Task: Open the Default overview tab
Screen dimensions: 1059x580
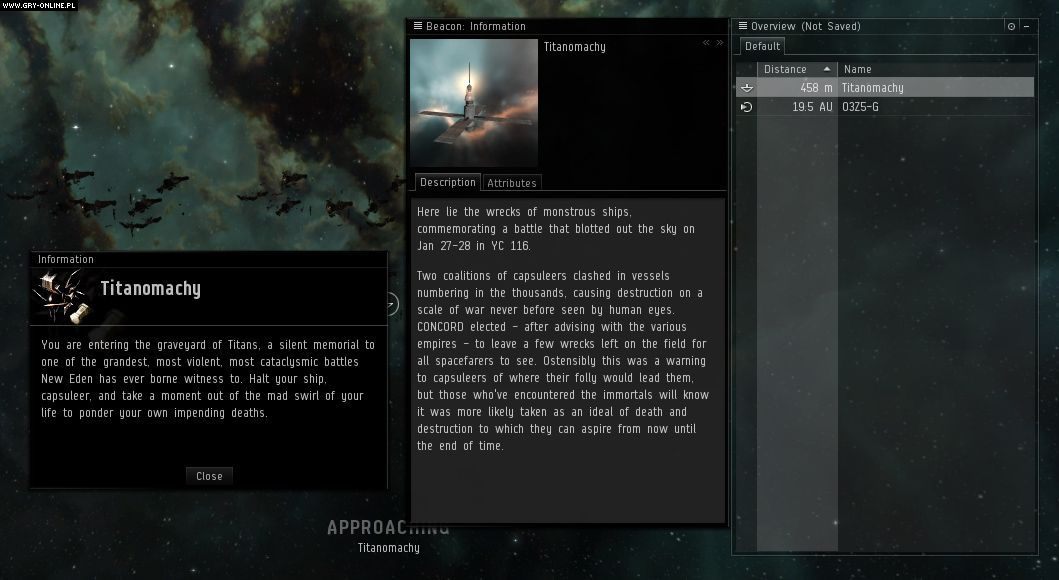Action: pos(762,46)
